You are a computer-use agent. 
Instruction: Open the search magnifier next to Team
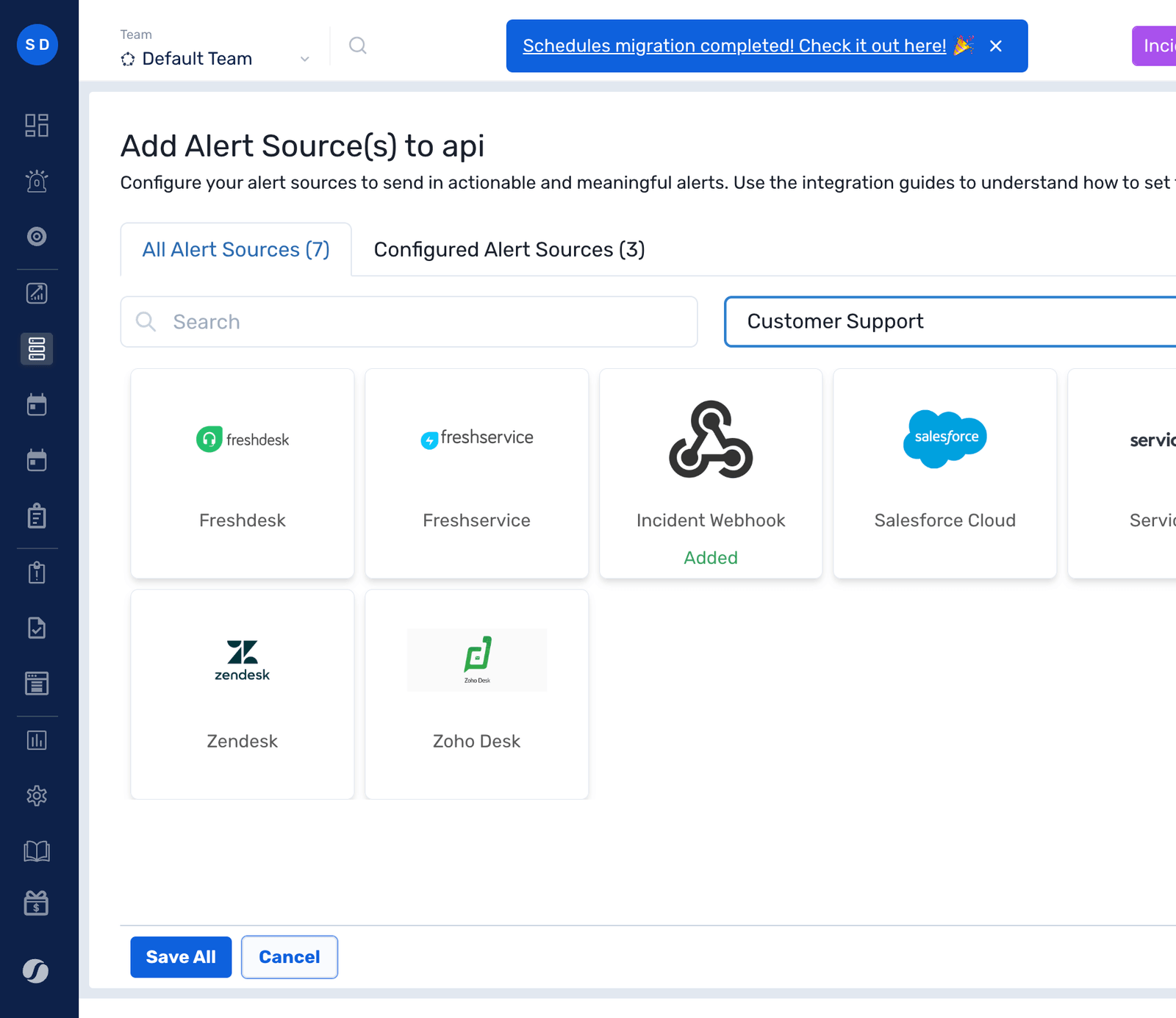[x=358, y=46]
